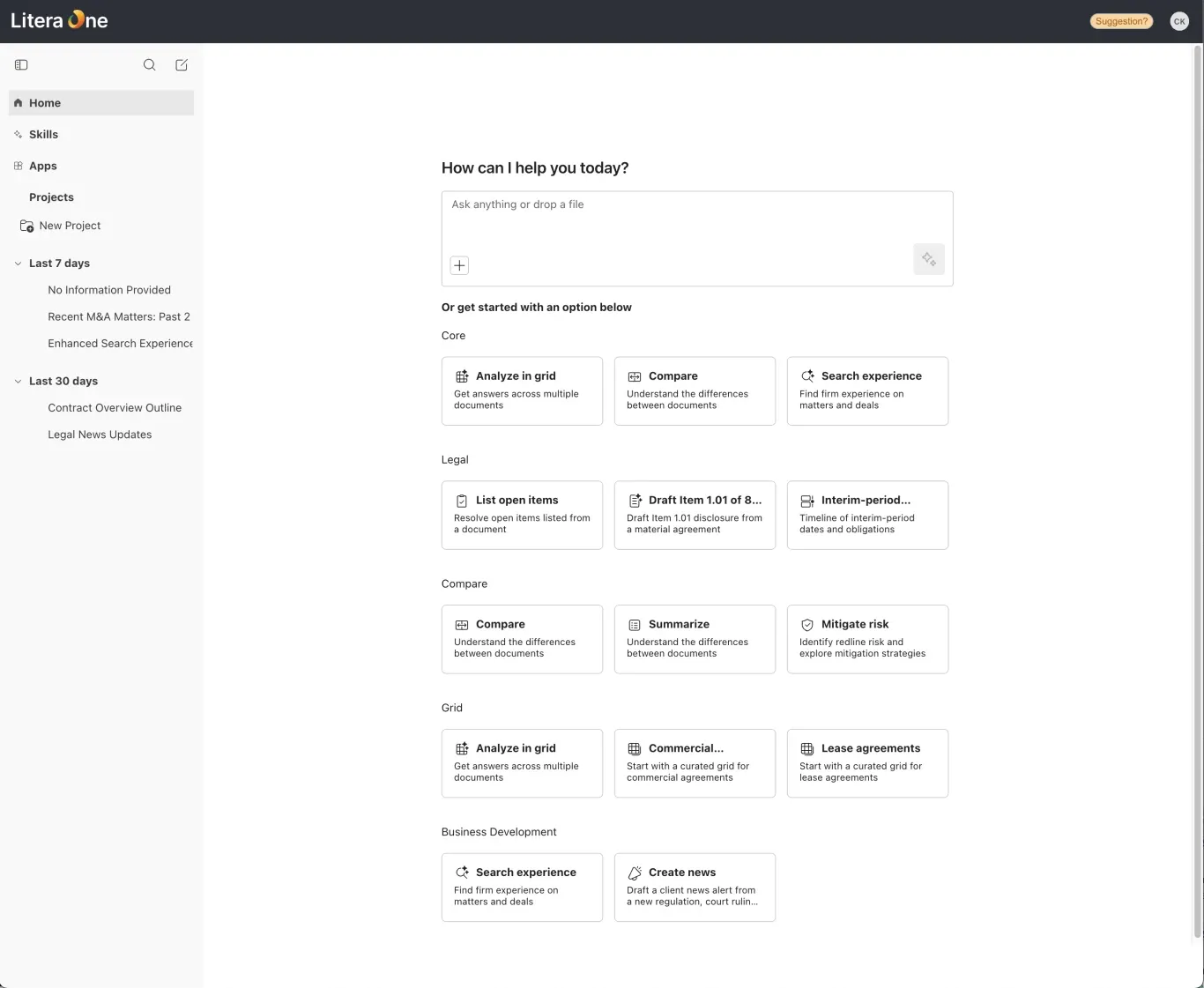Collapse the Last 7 days section
This screenshot has height=988, width=1204.
pyautogui.click(x=18, y=264)
